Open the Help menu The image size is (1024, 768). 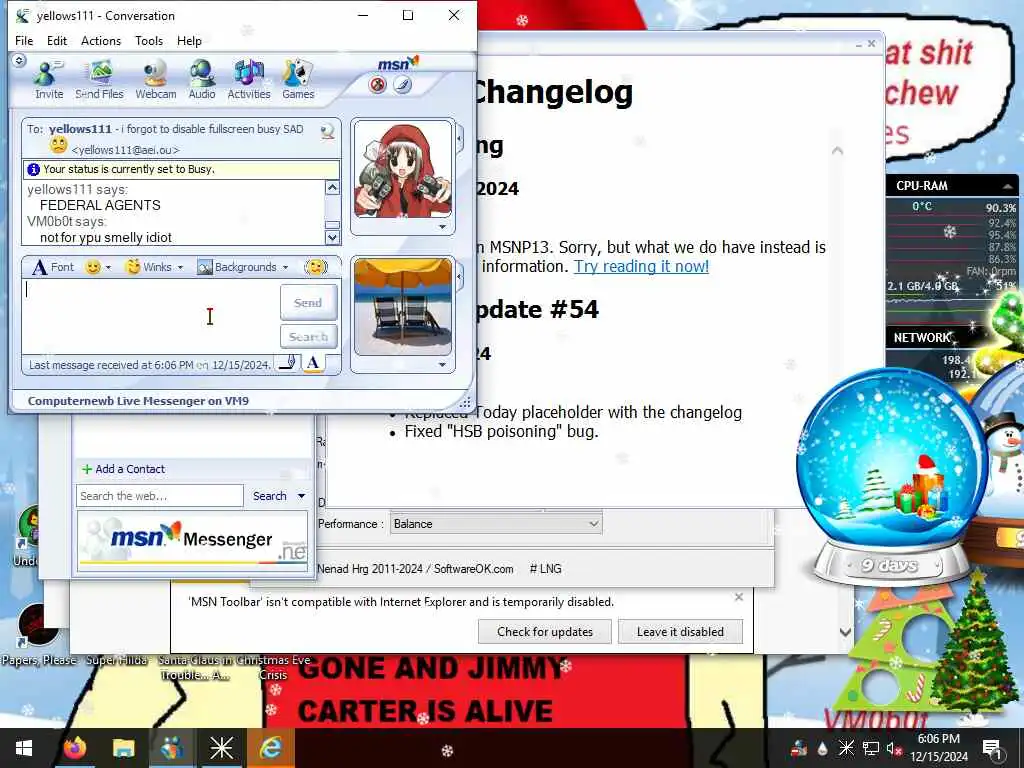189,40
